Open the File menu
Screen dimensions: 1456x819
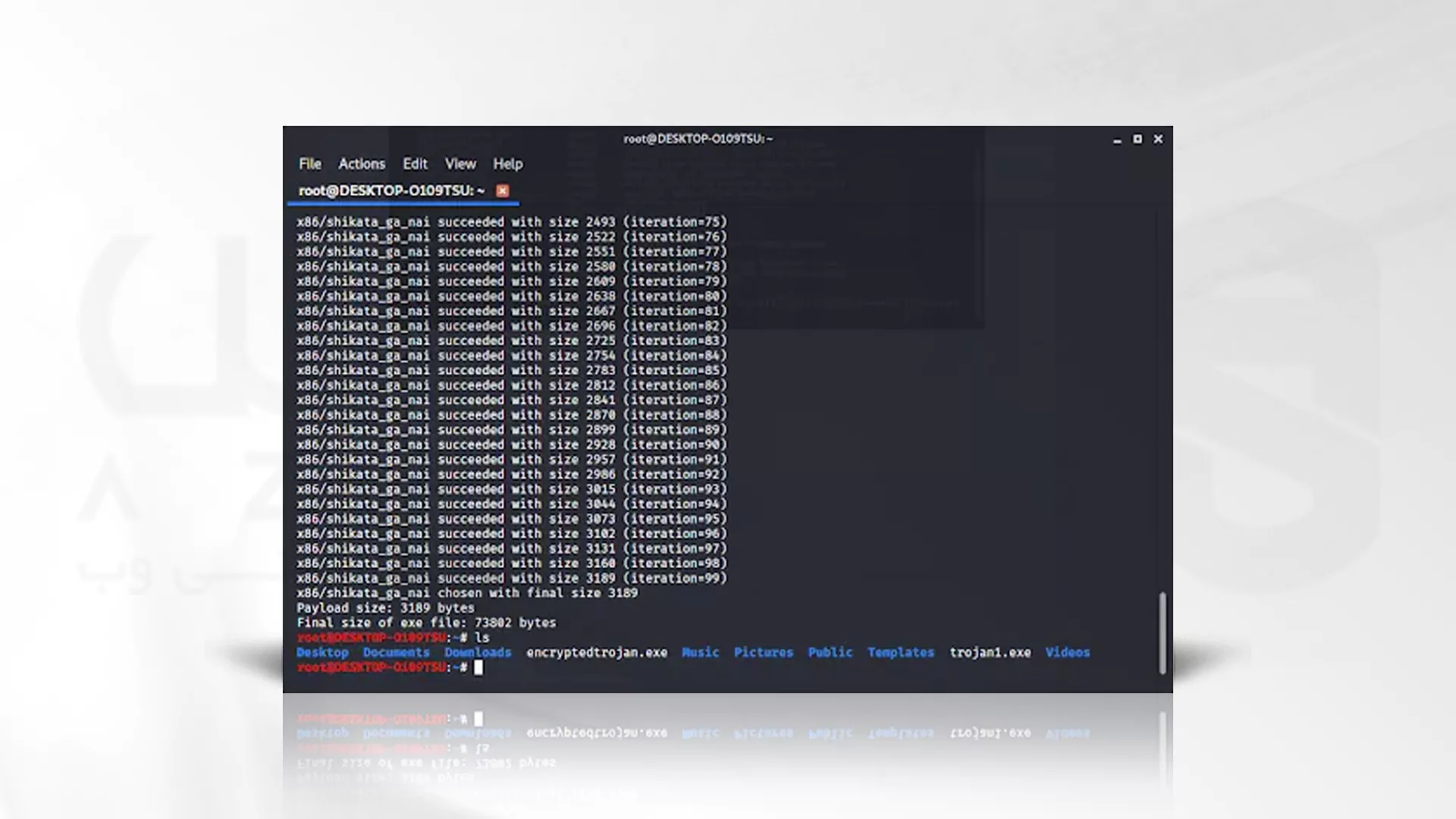pos(309,164)
